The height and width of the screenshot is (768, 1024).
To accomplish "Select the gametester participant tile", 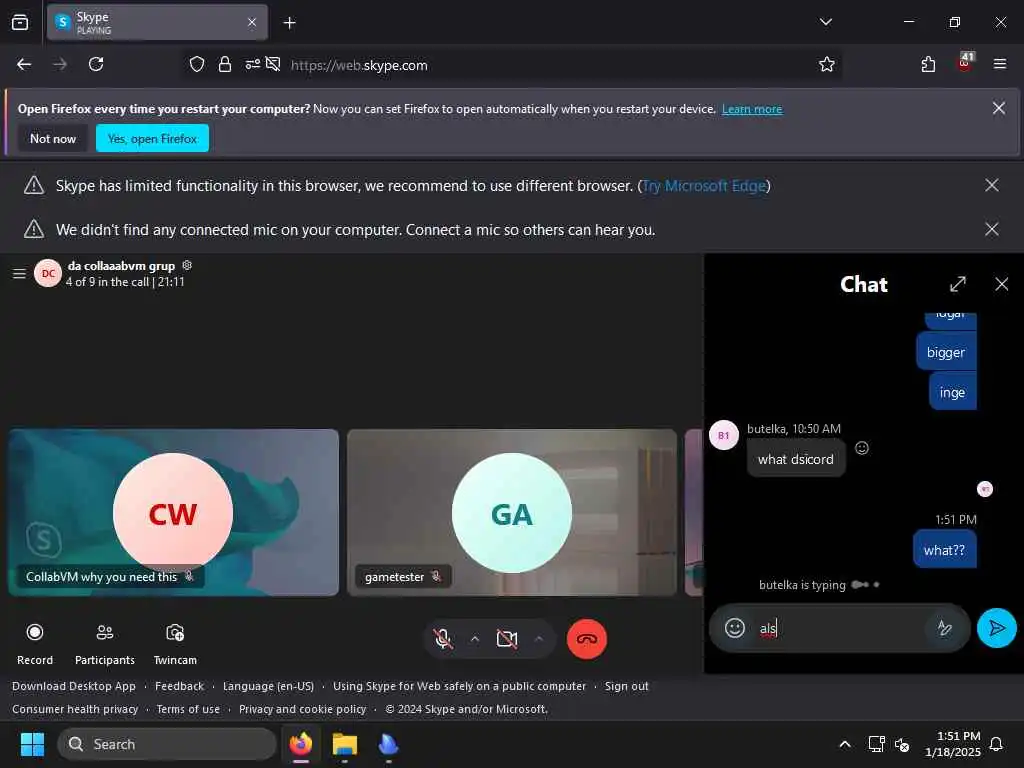I will (x=512, y=513).
